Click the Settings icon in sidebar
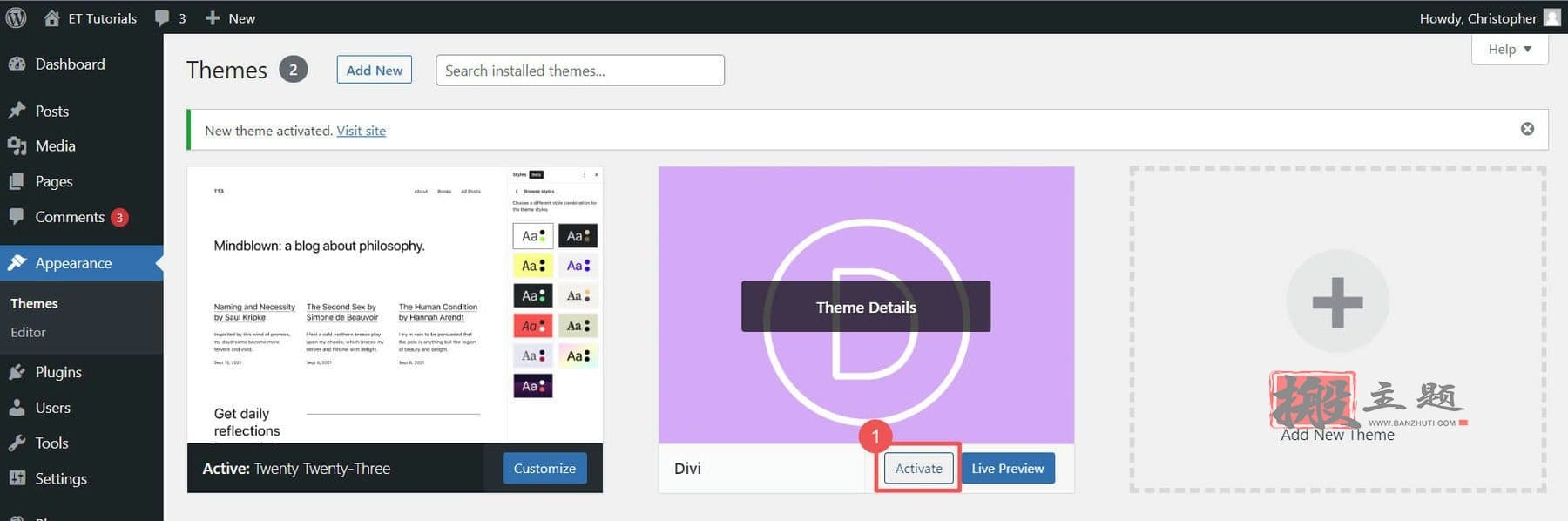This screenshot has width=1568, height=521. click(x=17, y=478)
